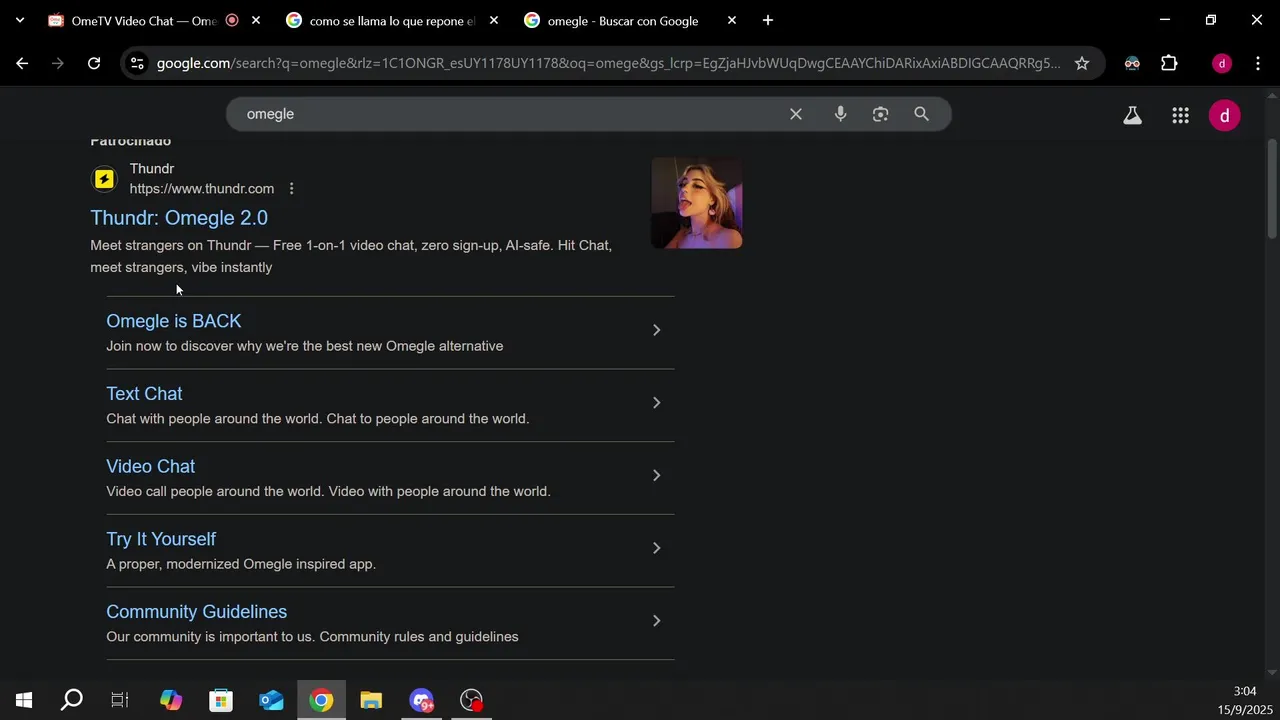Switch to OmeTV Video Chat tab
This screenshot has width=1280, height=720.
click(x=144, y=20)
